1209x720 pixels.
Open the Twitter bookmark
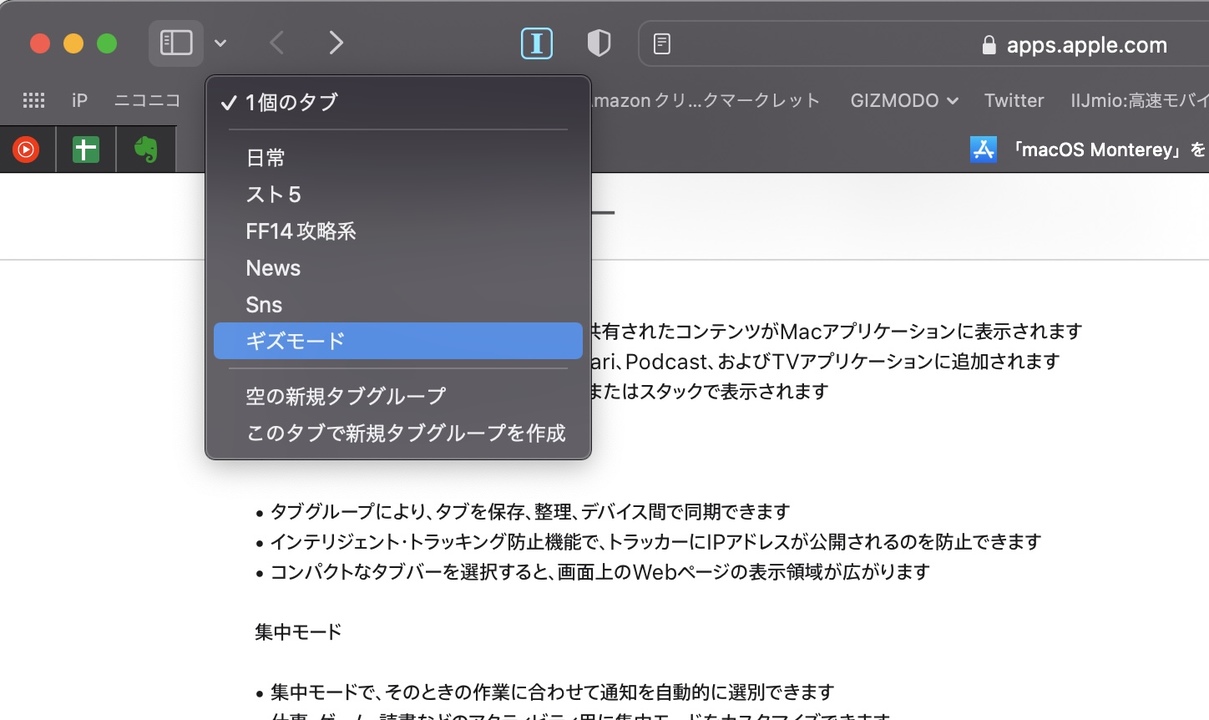coord(1014,100)
